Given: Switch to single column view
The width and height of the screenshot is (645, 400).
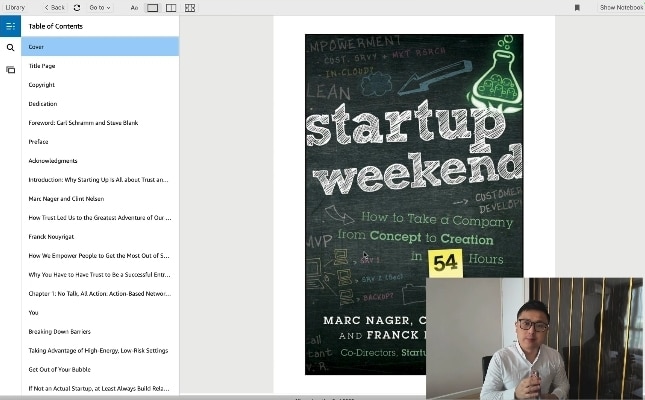Looking at the screenshot, I should [152, 7].
